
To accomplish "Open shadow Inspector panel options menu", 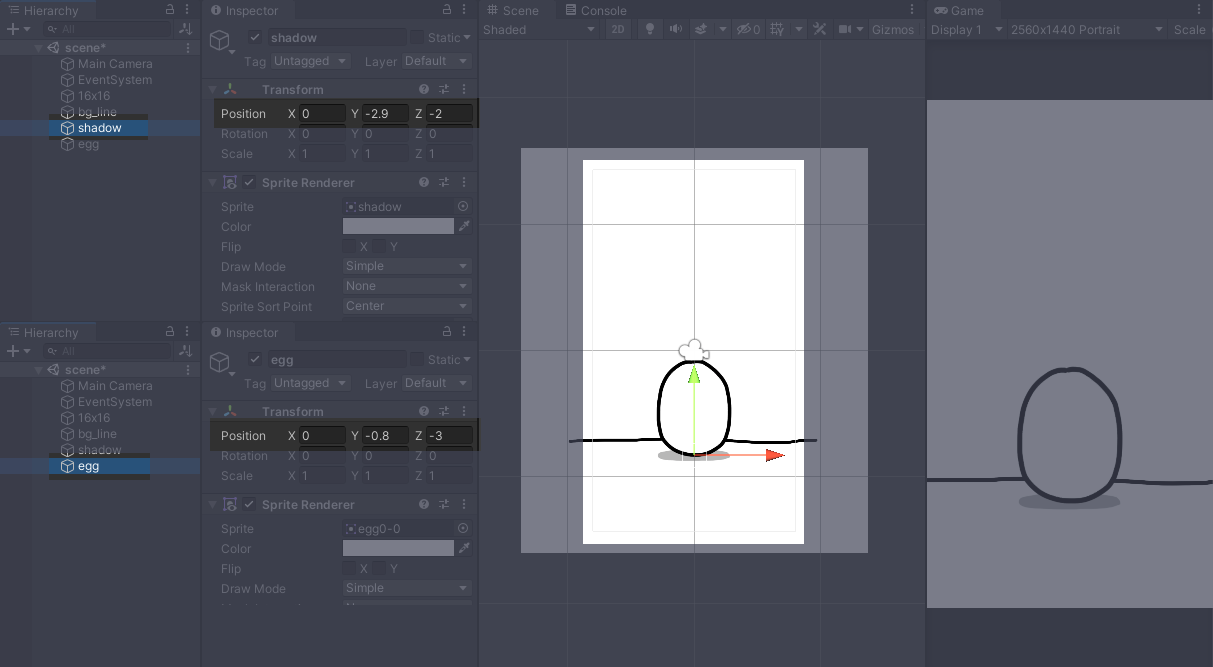I will coord(464,10).
